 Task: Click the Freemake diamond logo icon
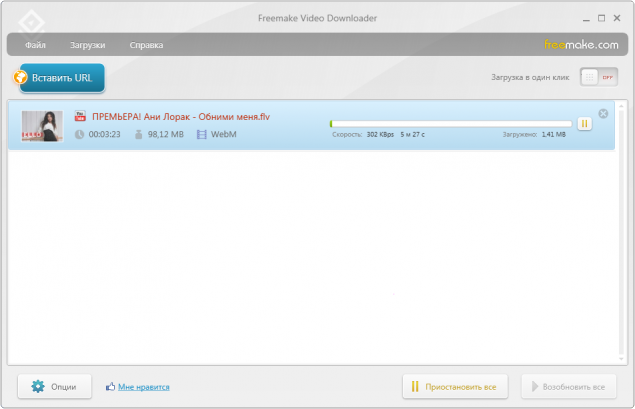[x=31, y=23]
